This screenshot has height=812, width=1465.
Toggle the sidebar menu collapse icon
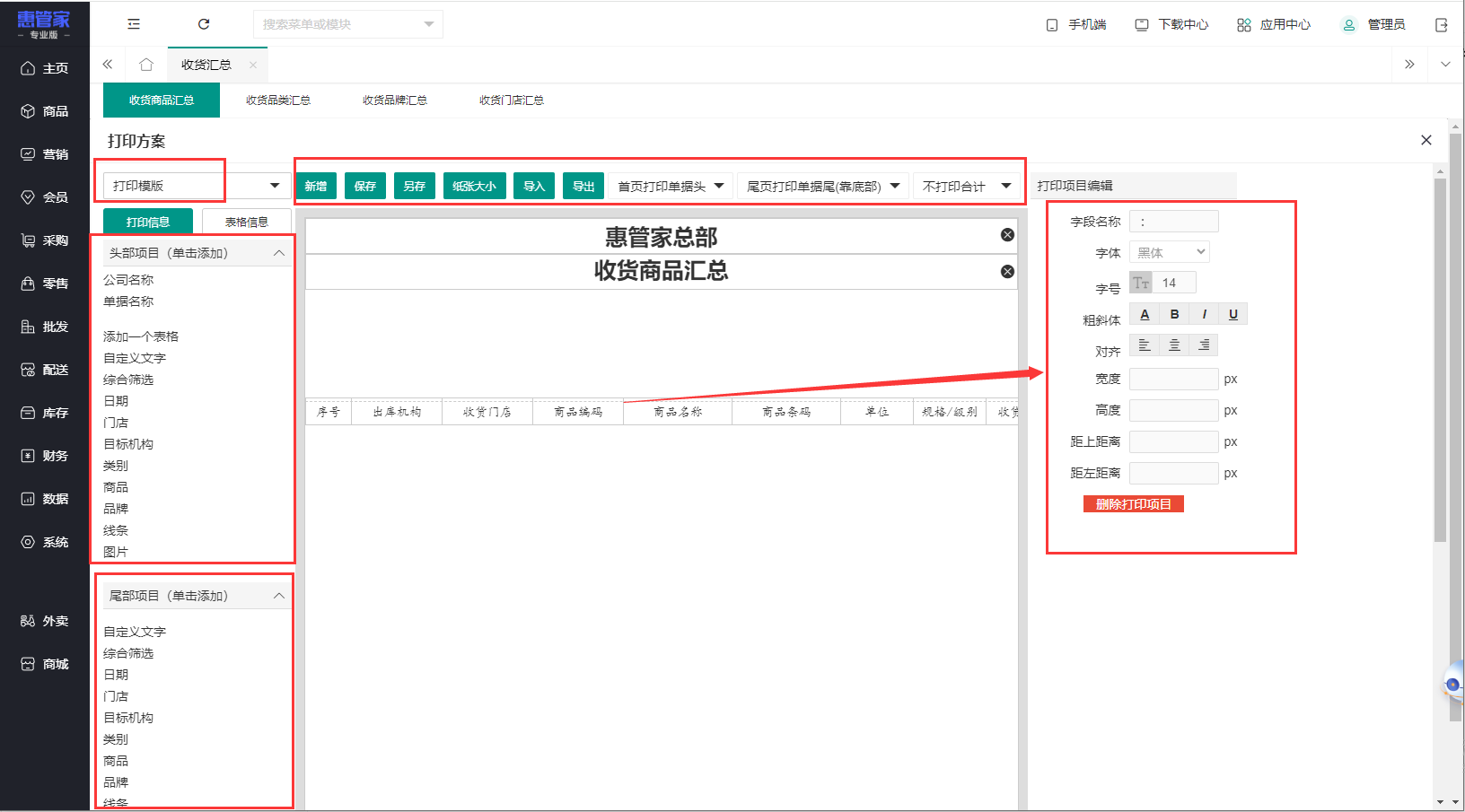pos(134,24)
